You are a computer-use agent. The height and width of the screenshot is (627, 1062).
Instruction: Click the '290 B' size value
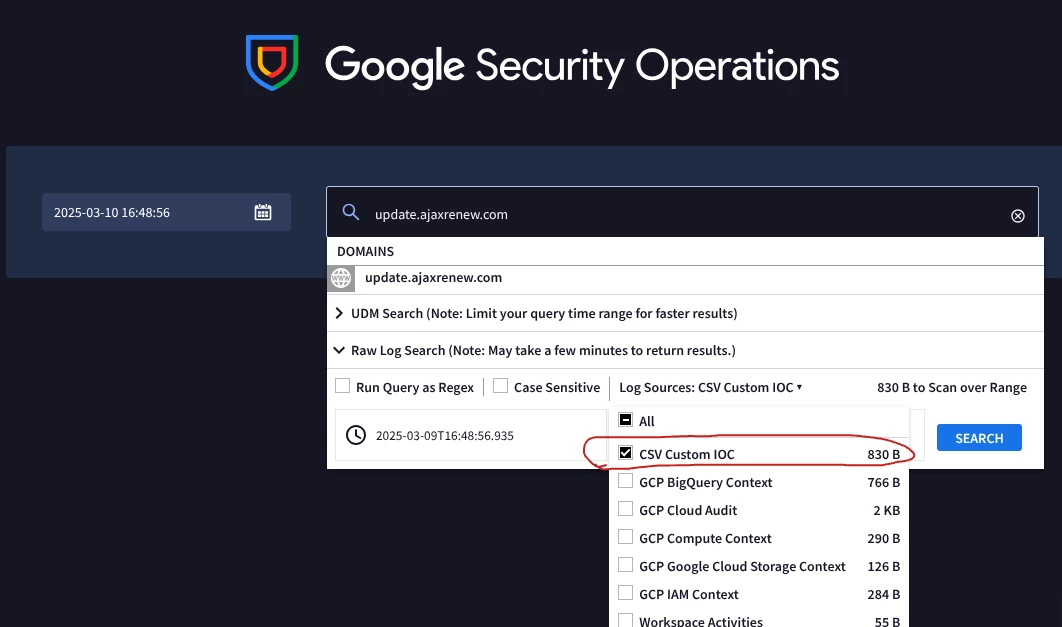point(883,538)
